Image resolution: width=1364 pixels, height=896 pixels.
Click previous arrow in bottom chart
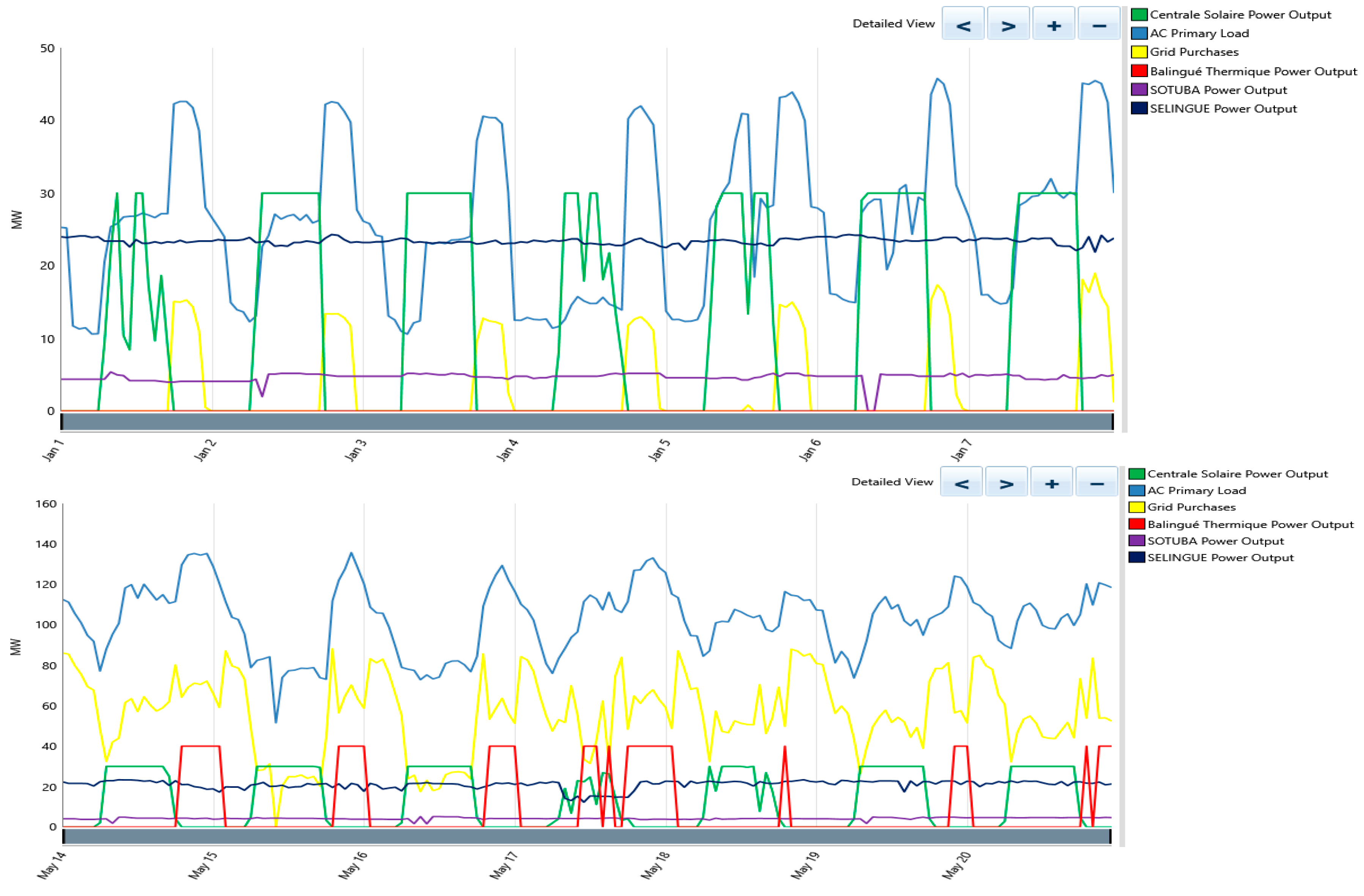[x=961, y=482]
